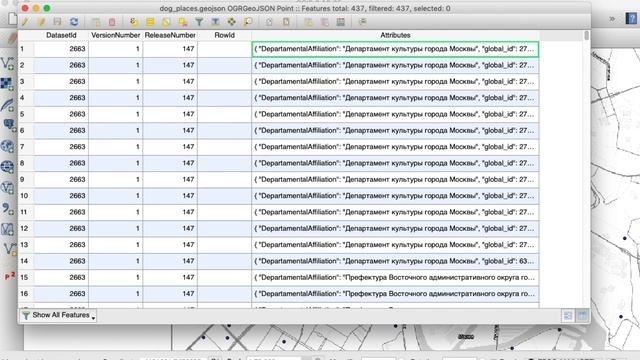The image size is (640, 360).
Task: Click the copy selected rows icon
Action: click(x=269, y=22)
